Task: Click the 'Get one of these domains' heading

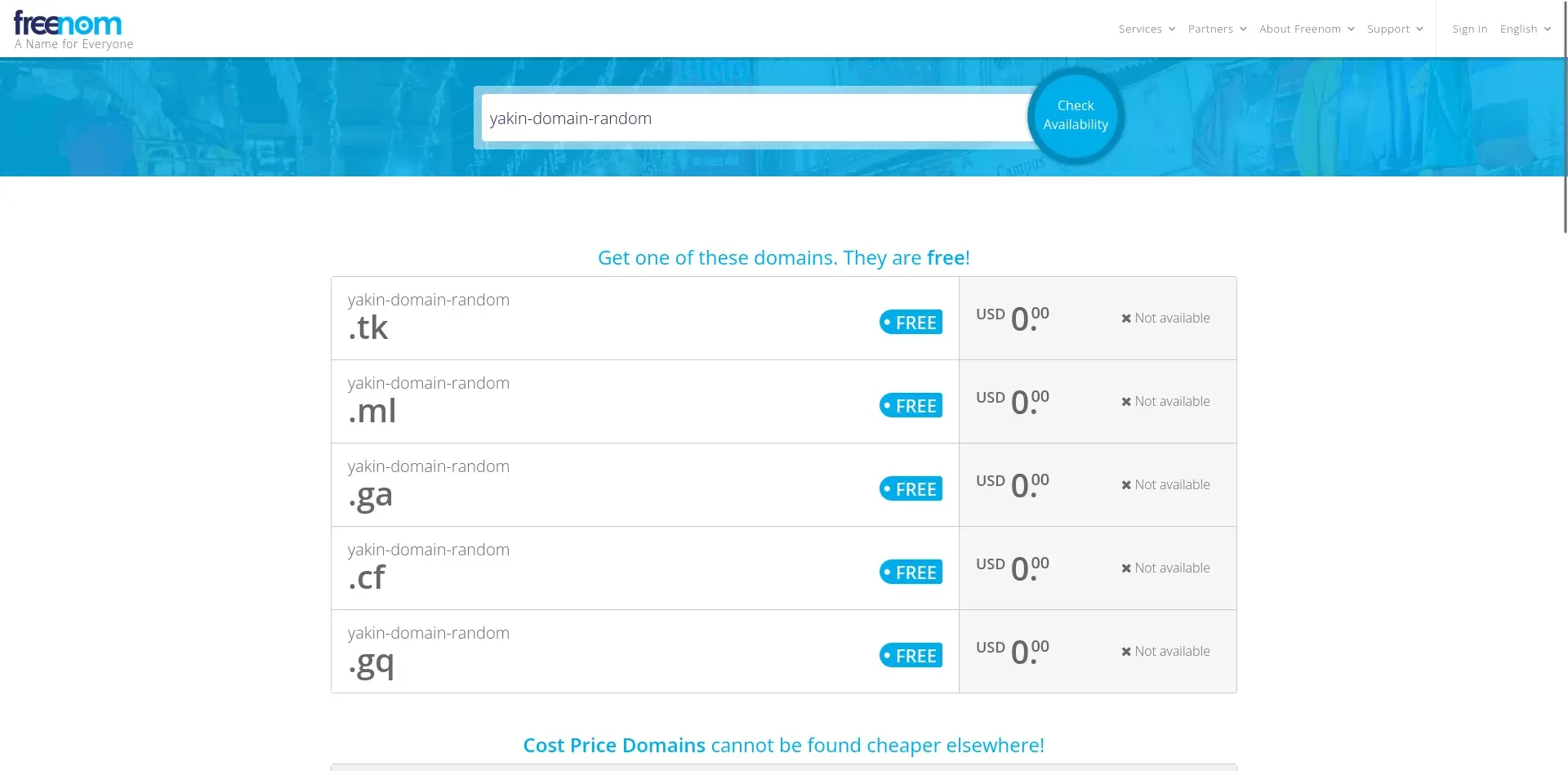Action: click(x=784, y=258)
